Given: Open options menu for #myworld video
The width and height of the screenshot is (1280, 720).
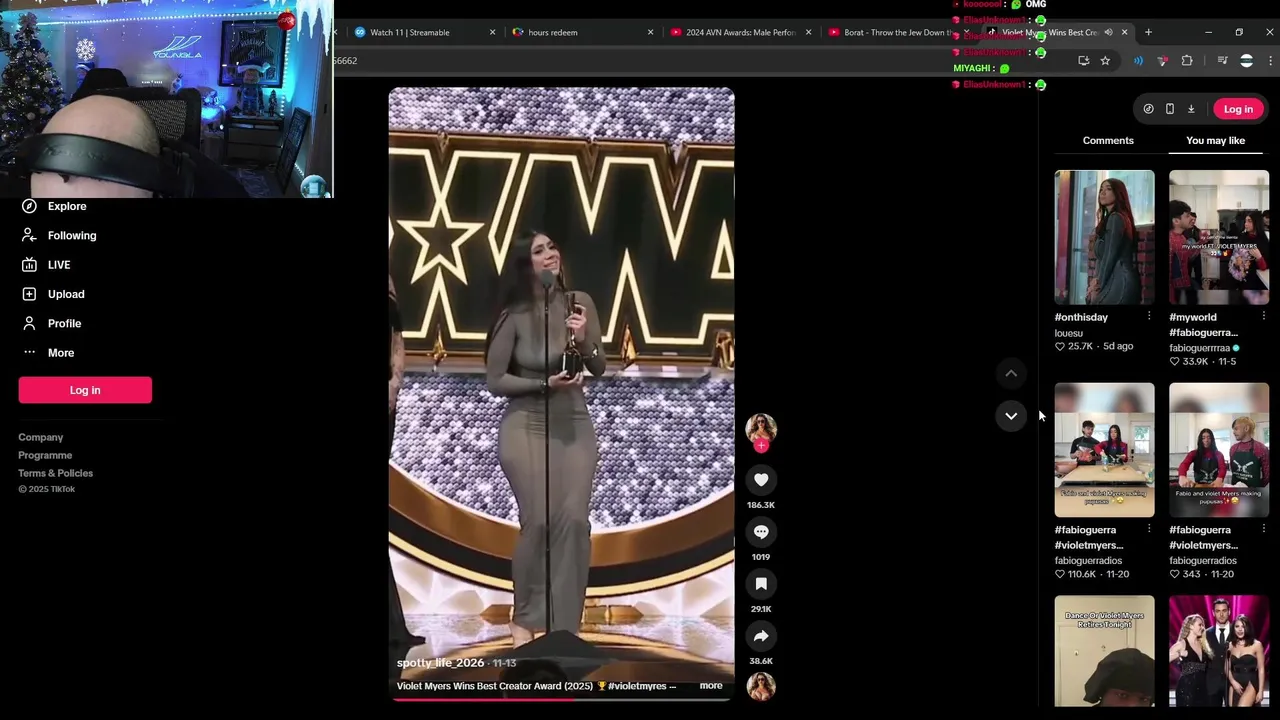Looking at the screenshot, I should point(1263,317).
